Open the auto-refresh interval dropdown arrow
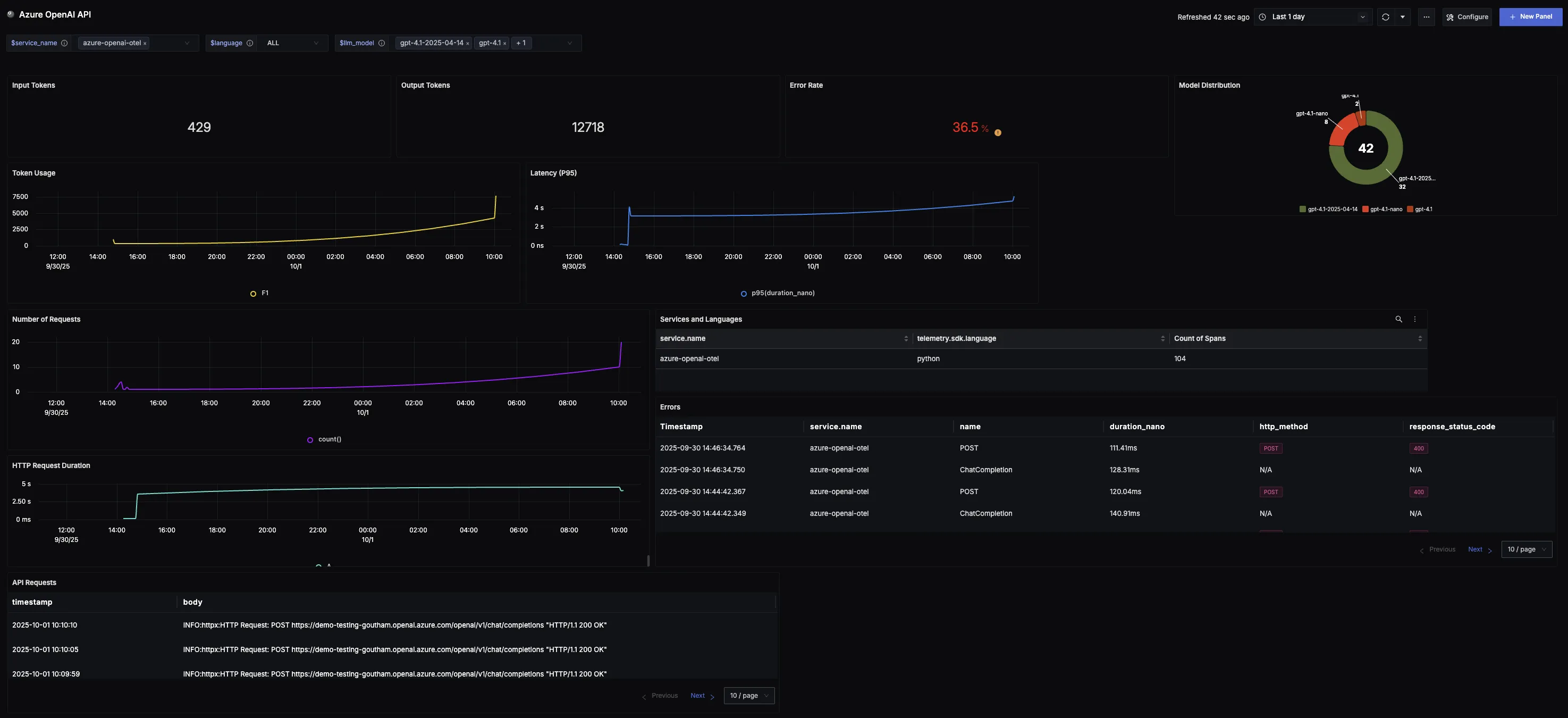This screenshot has width=1568, height=718. click(x=1403, y=17)
